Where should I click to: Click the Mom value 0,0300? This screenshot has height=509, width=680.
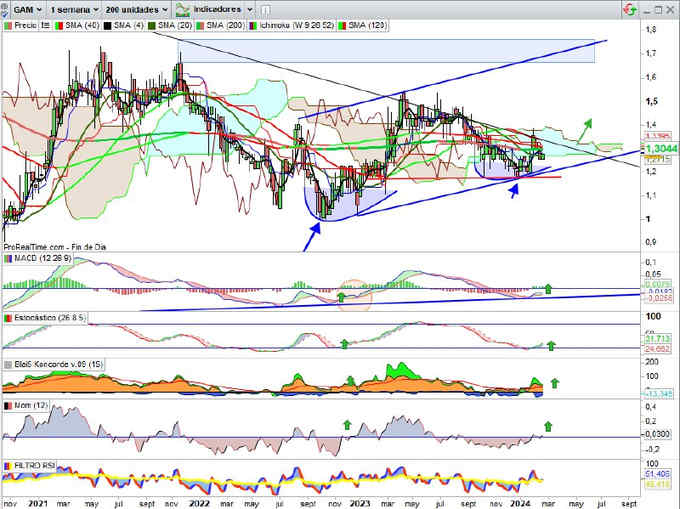coord(657,435)
